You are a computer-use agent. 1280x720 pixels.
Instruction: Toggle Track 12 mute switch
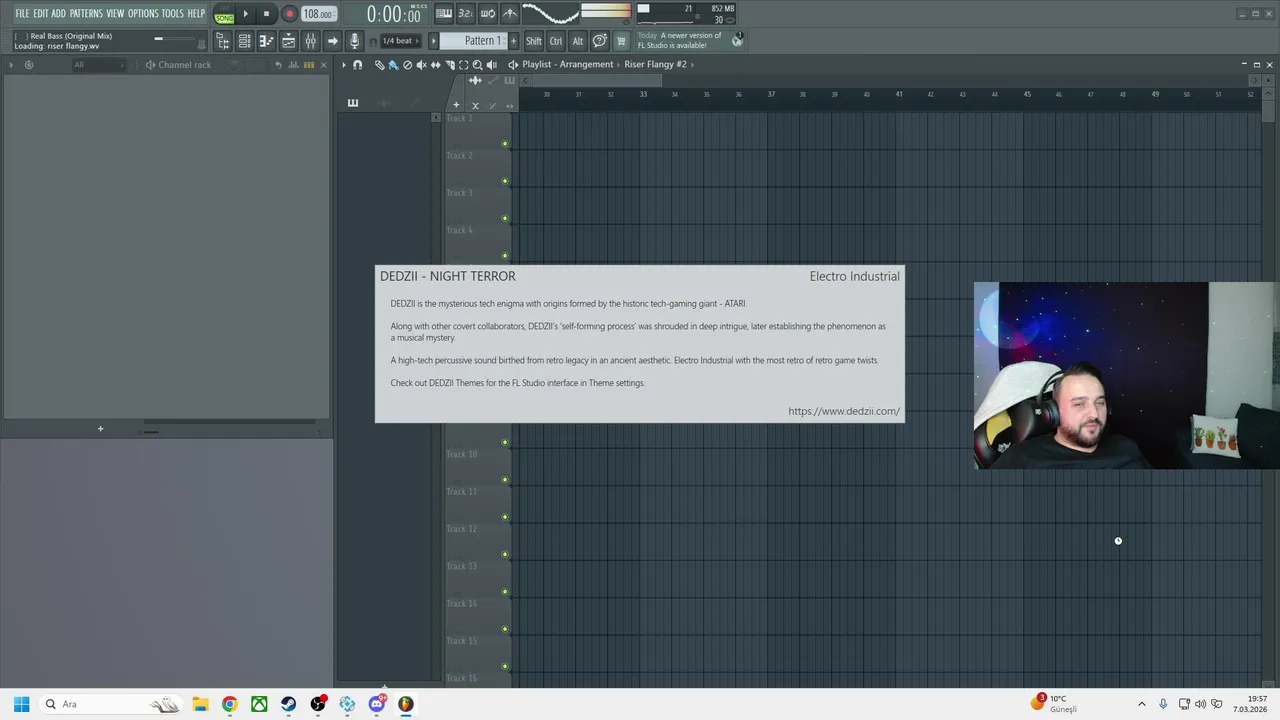[505, 554]
